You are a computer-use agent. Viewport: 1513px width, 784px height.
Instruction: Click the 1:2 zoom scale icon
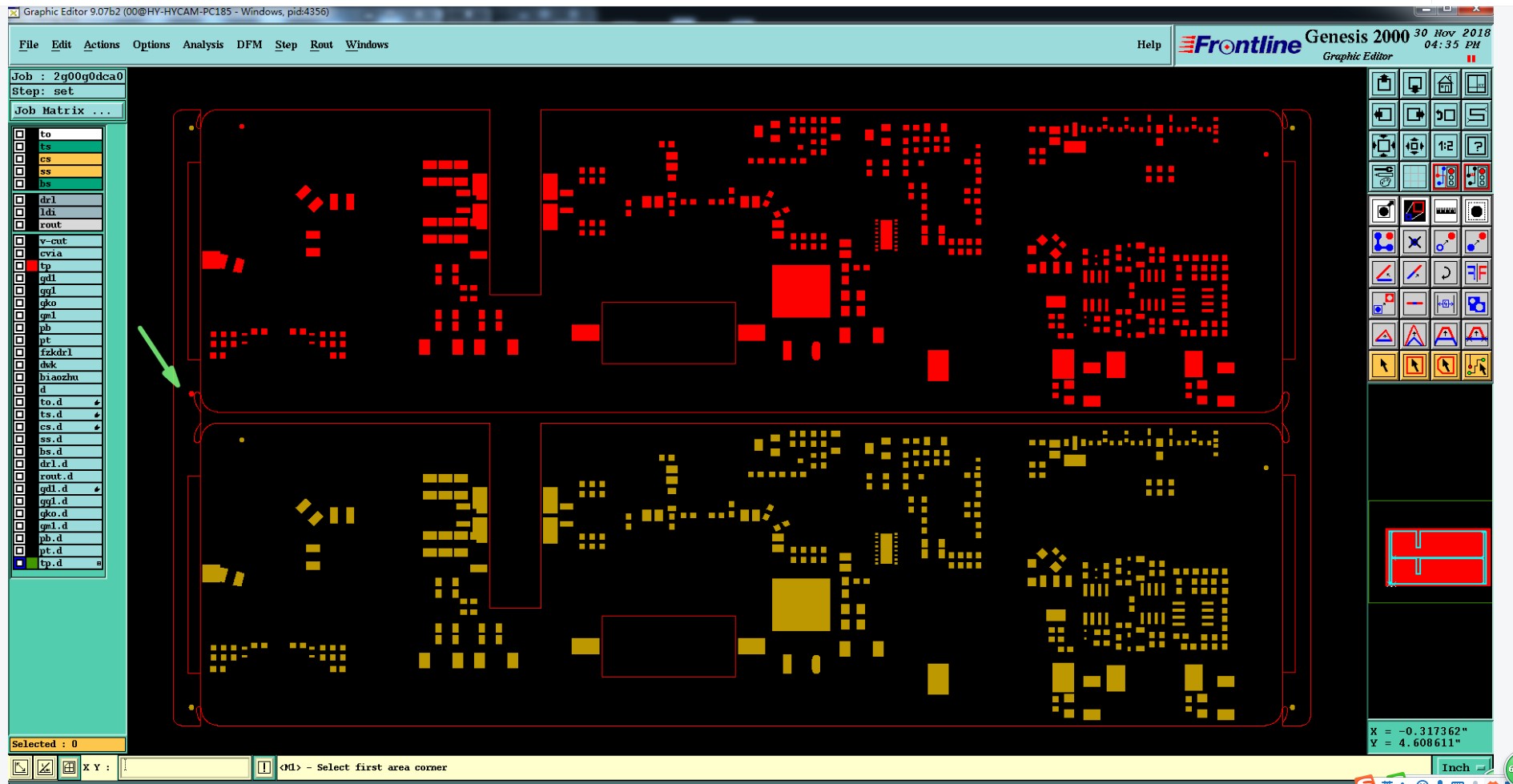point(1445,146)
